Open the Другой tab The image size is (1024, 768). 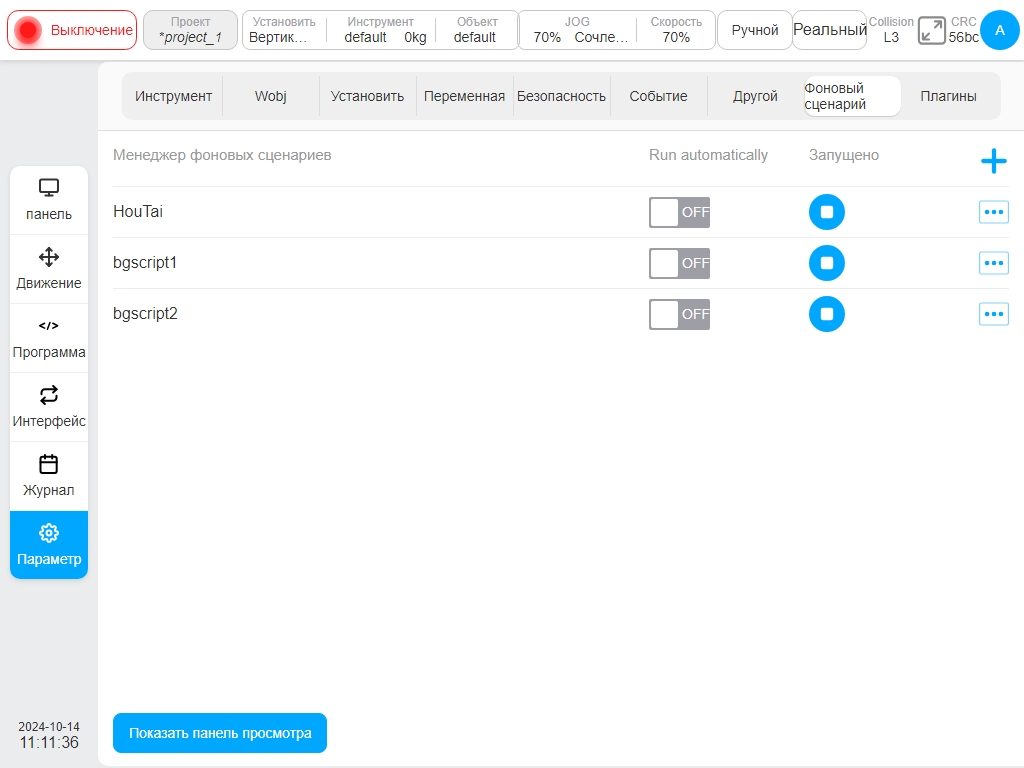pyautogui.click(x=755, y=96)
